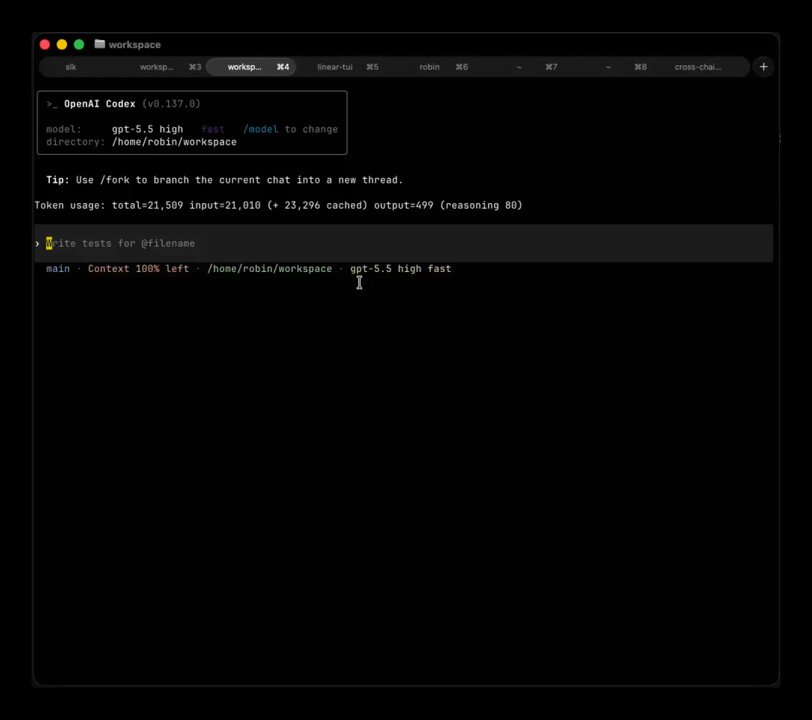Click the 'Token usage:' summary line
This screenshot has width=812, height=720.
click(x=279, y=206)
